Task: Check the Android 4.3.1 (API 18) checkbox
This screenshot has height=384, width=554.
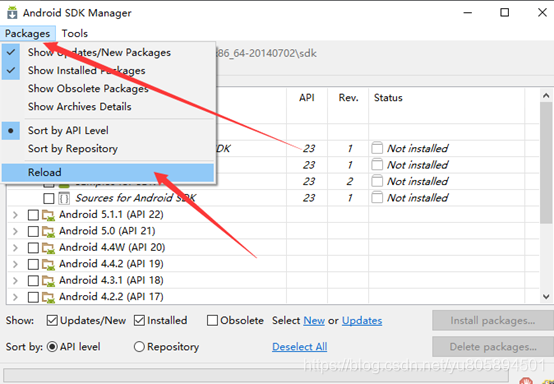Action: (x=33, y=281)
